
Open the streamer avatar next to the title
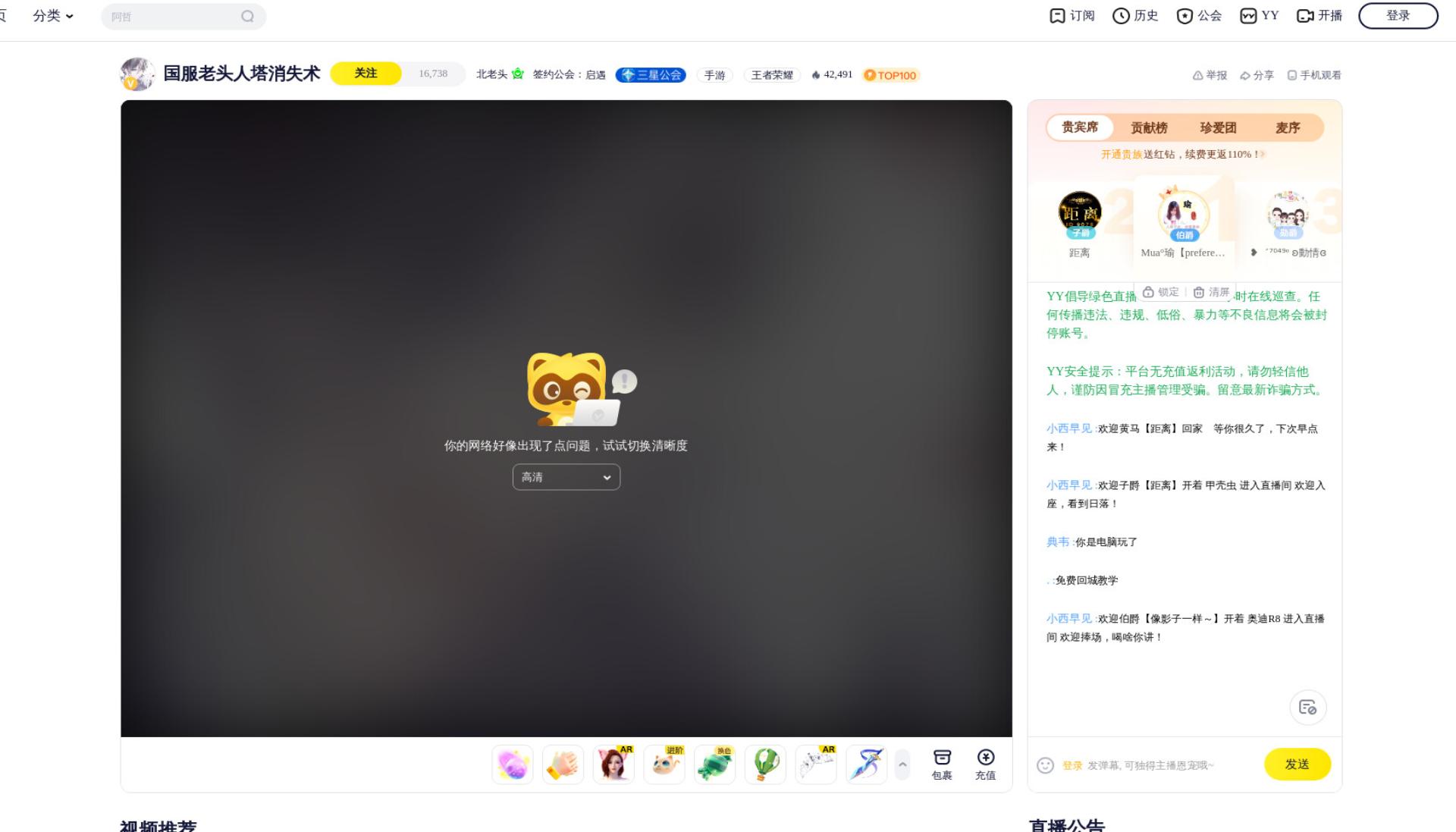[x=137, y=74]
